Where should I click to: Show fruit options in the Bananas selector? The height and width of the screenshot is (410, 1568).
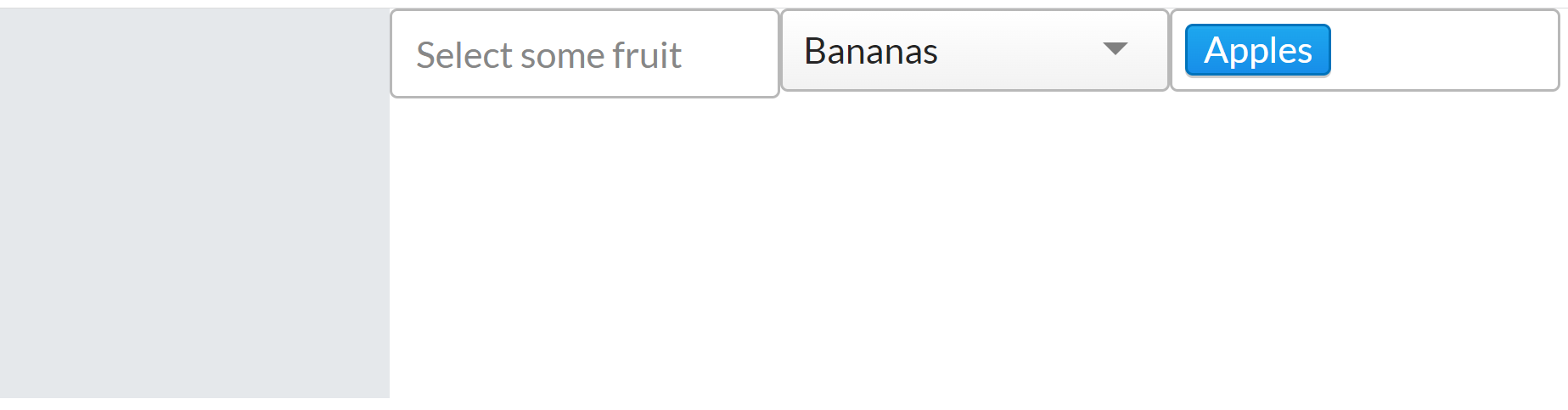coord(974,51)
